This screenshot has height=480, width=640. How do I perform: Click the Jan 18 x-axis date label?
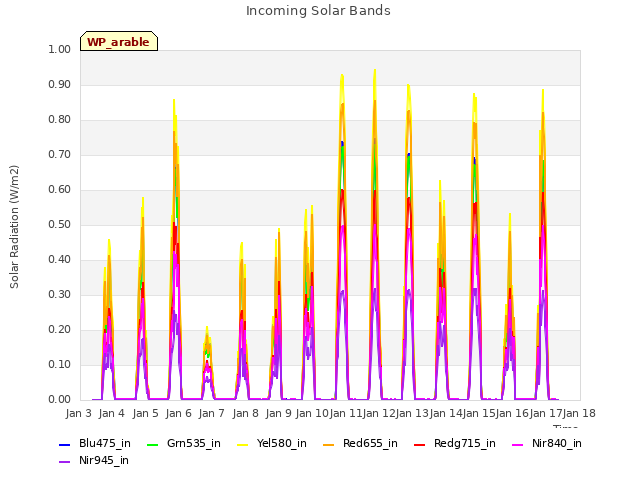(579, 413)
